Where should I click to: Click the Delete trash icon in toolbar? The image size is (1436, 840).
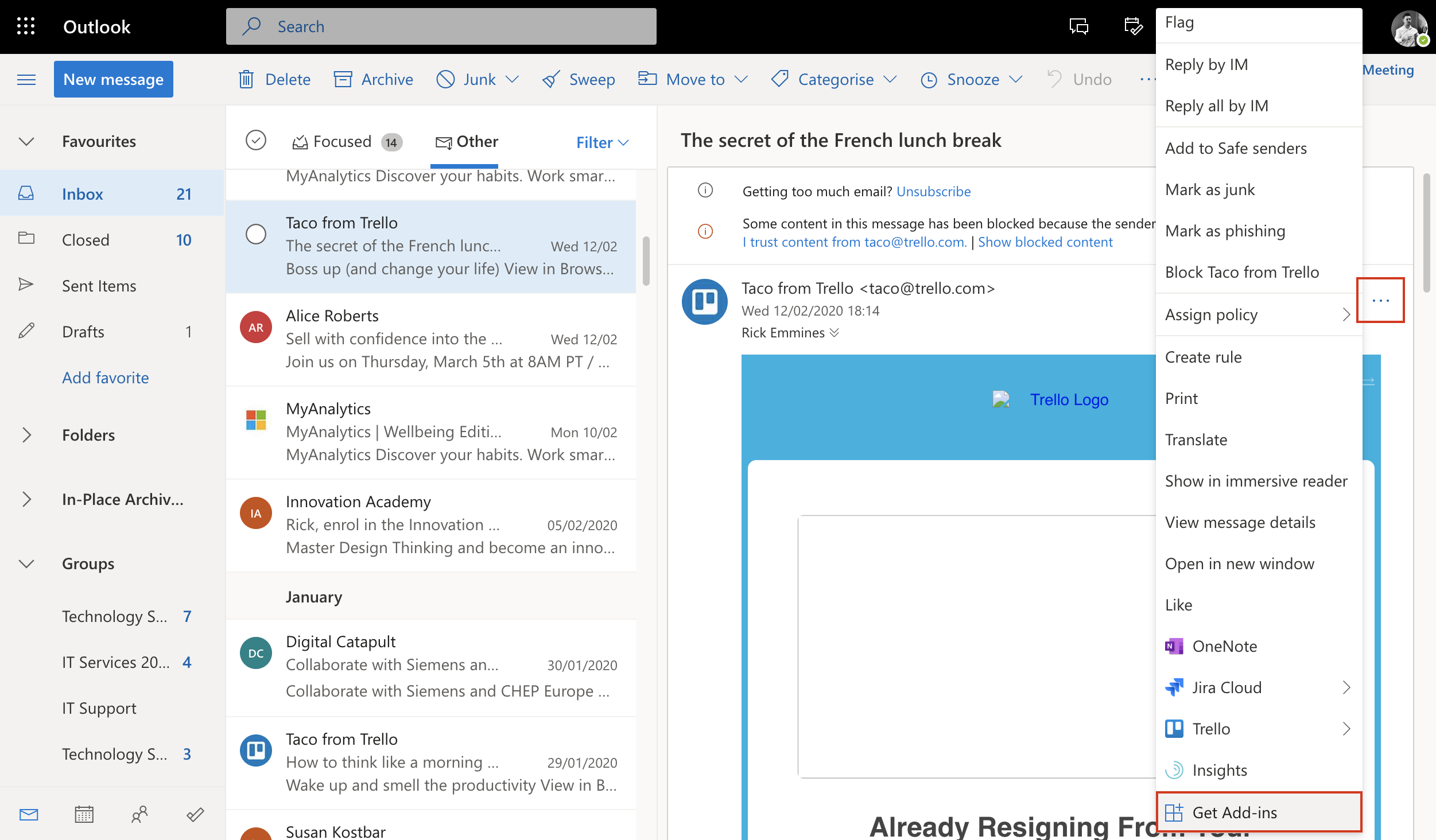point(246,79)
